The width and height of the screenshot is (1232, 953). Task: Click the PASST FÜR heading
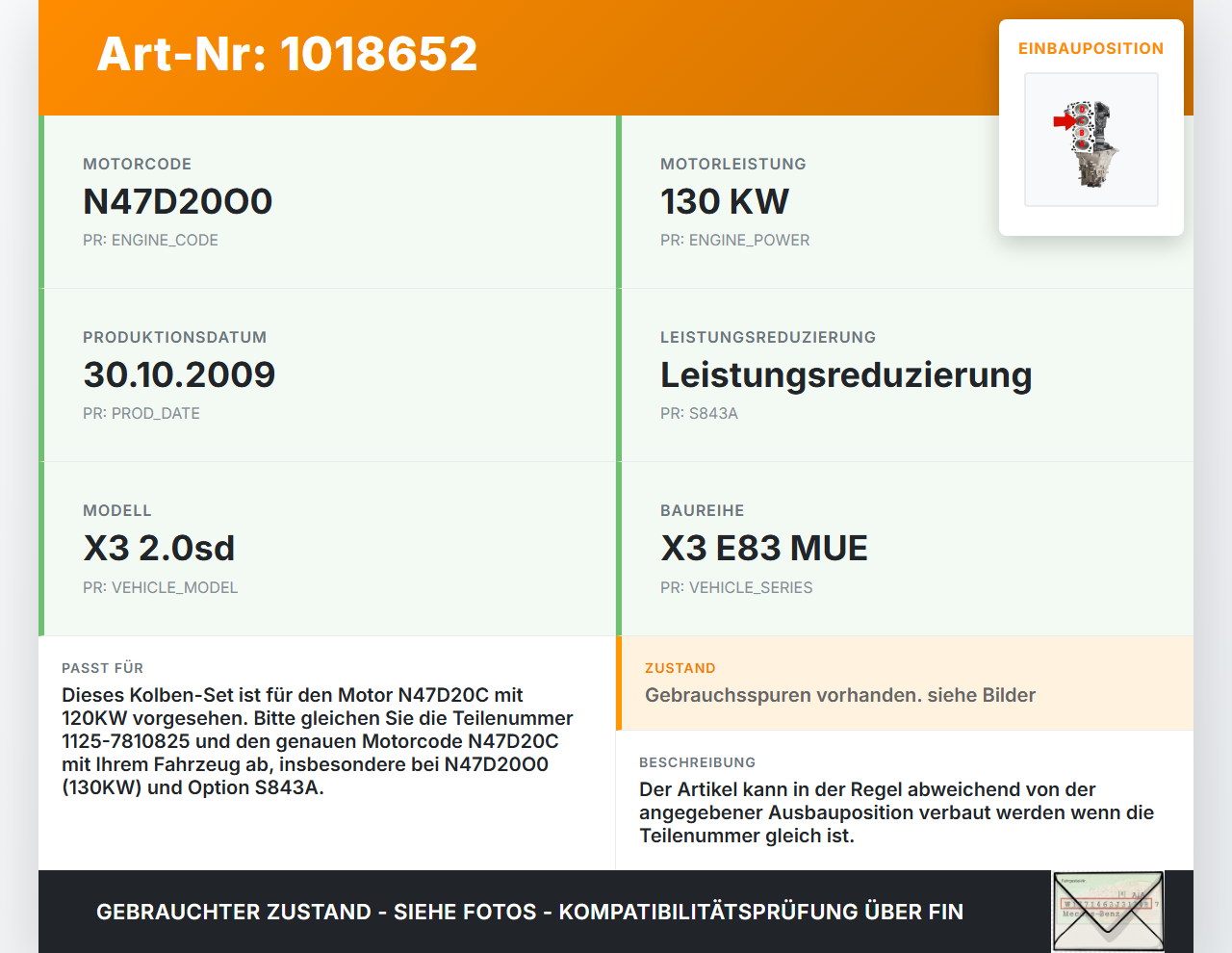click(x=102, y=668)
